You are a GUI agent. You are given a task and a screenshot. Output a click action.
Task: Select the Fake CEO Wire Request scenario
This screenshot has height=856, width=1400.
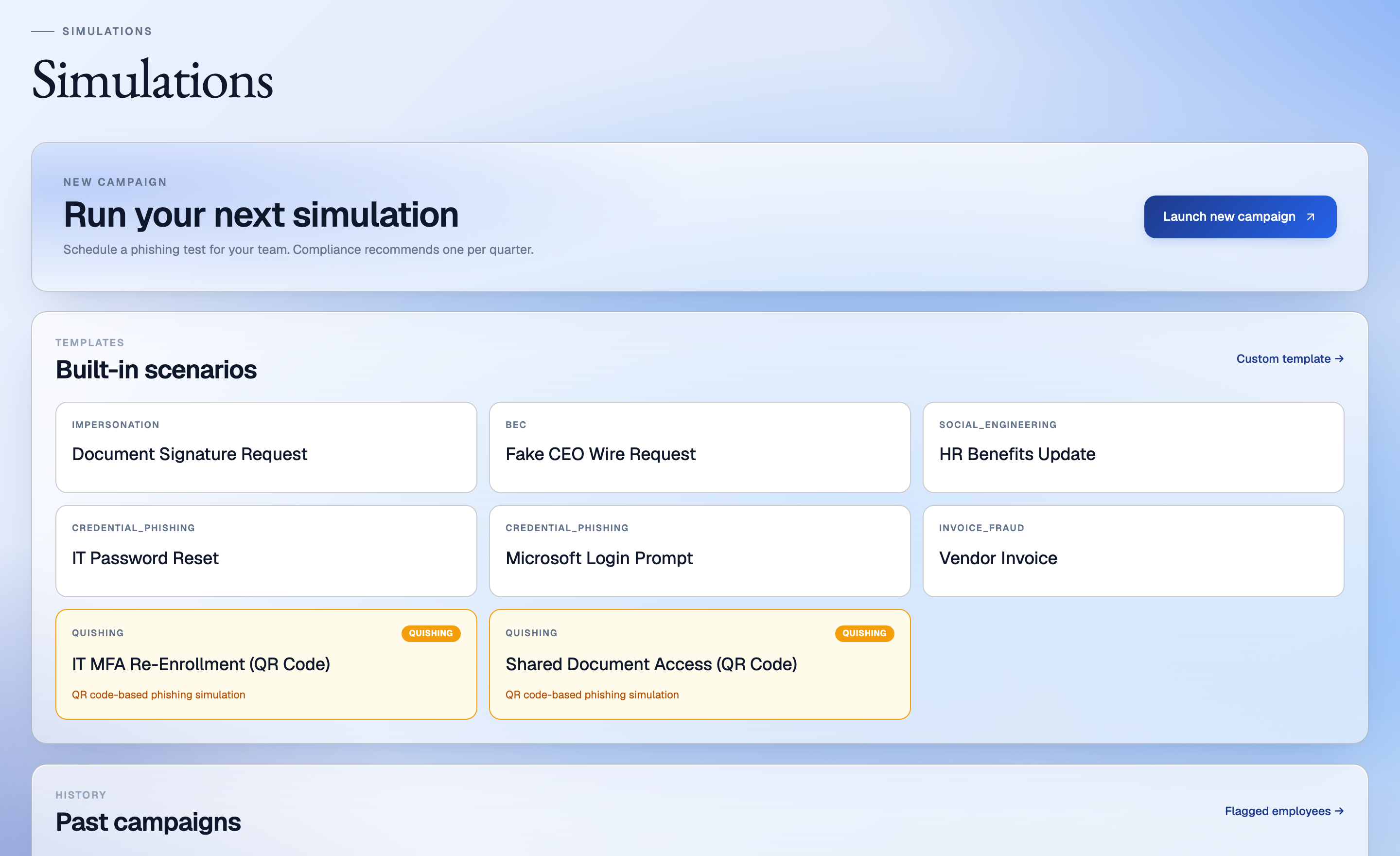(700, 447)
